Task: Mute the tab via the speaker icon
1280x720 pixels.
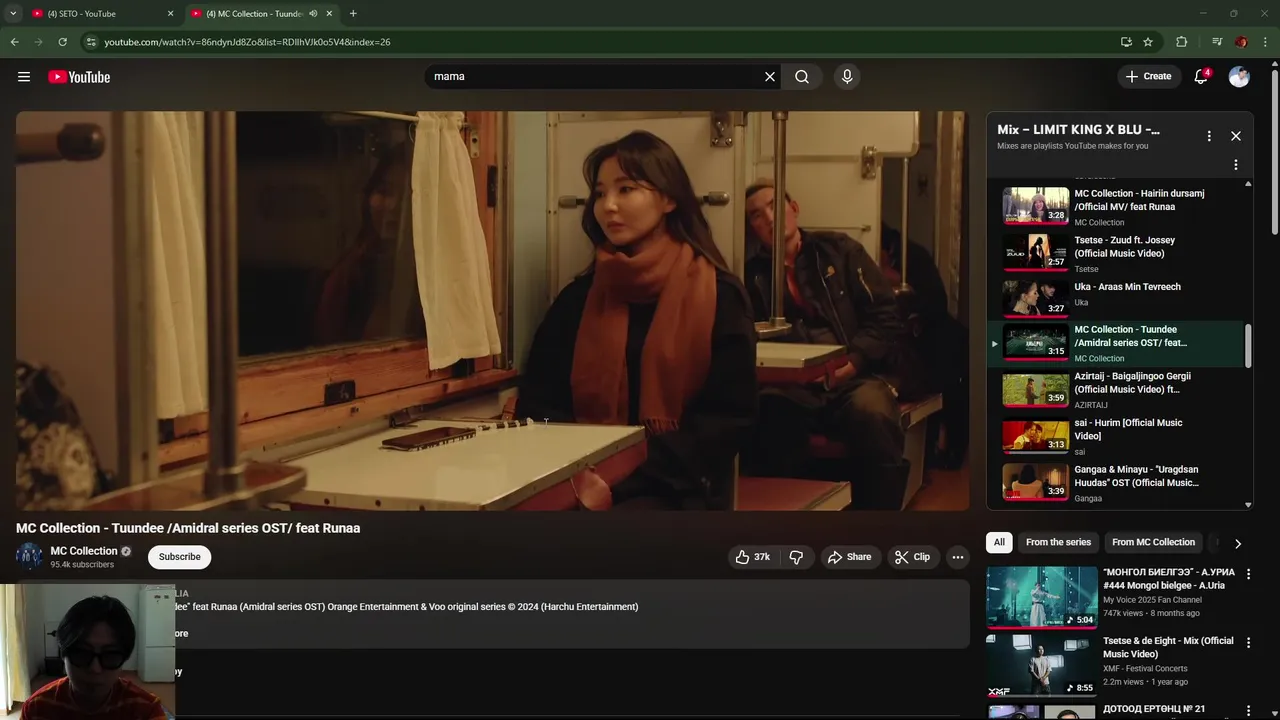Action: point(313,14)
